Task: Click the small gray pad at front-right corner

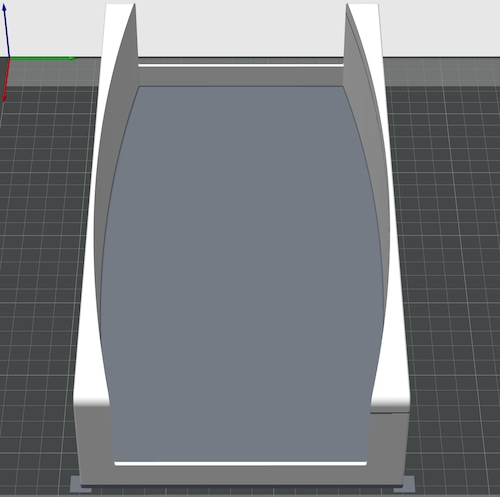Action: point(406,484)
